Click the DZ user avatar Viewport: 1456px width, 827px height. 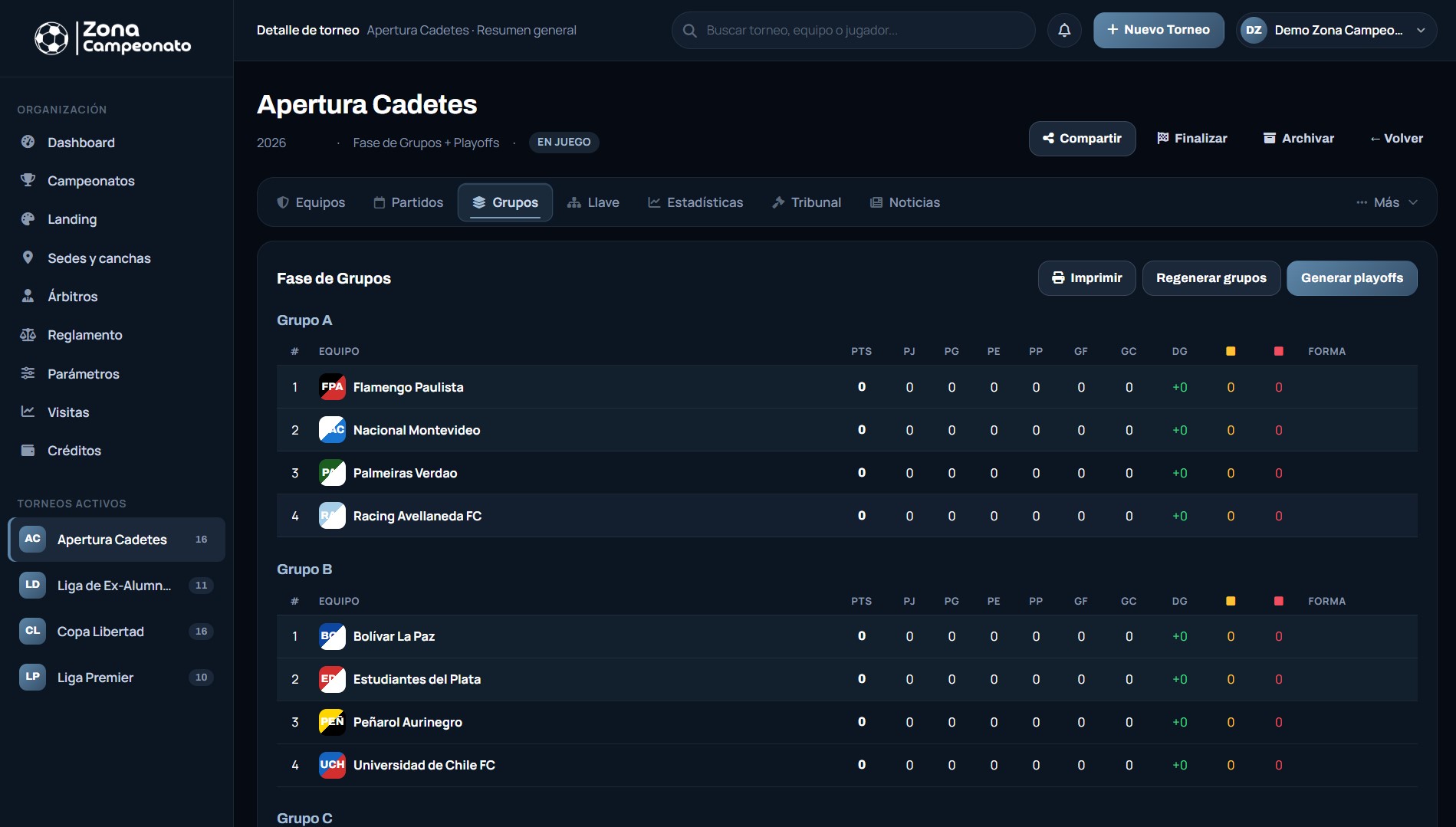tap(1254, 30)
